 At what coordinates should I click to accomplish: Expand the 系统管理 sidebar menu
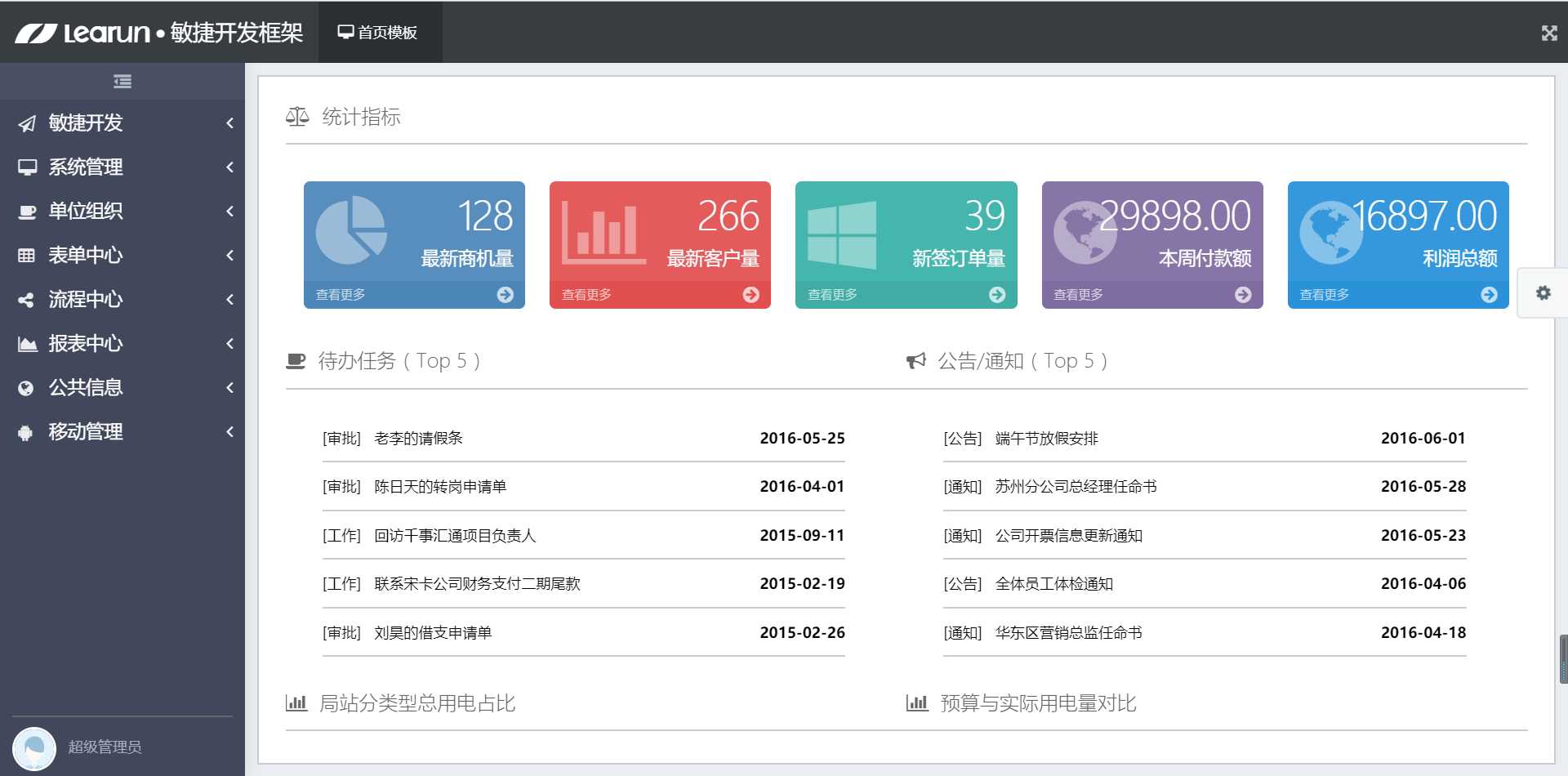[x=122, y=167]
